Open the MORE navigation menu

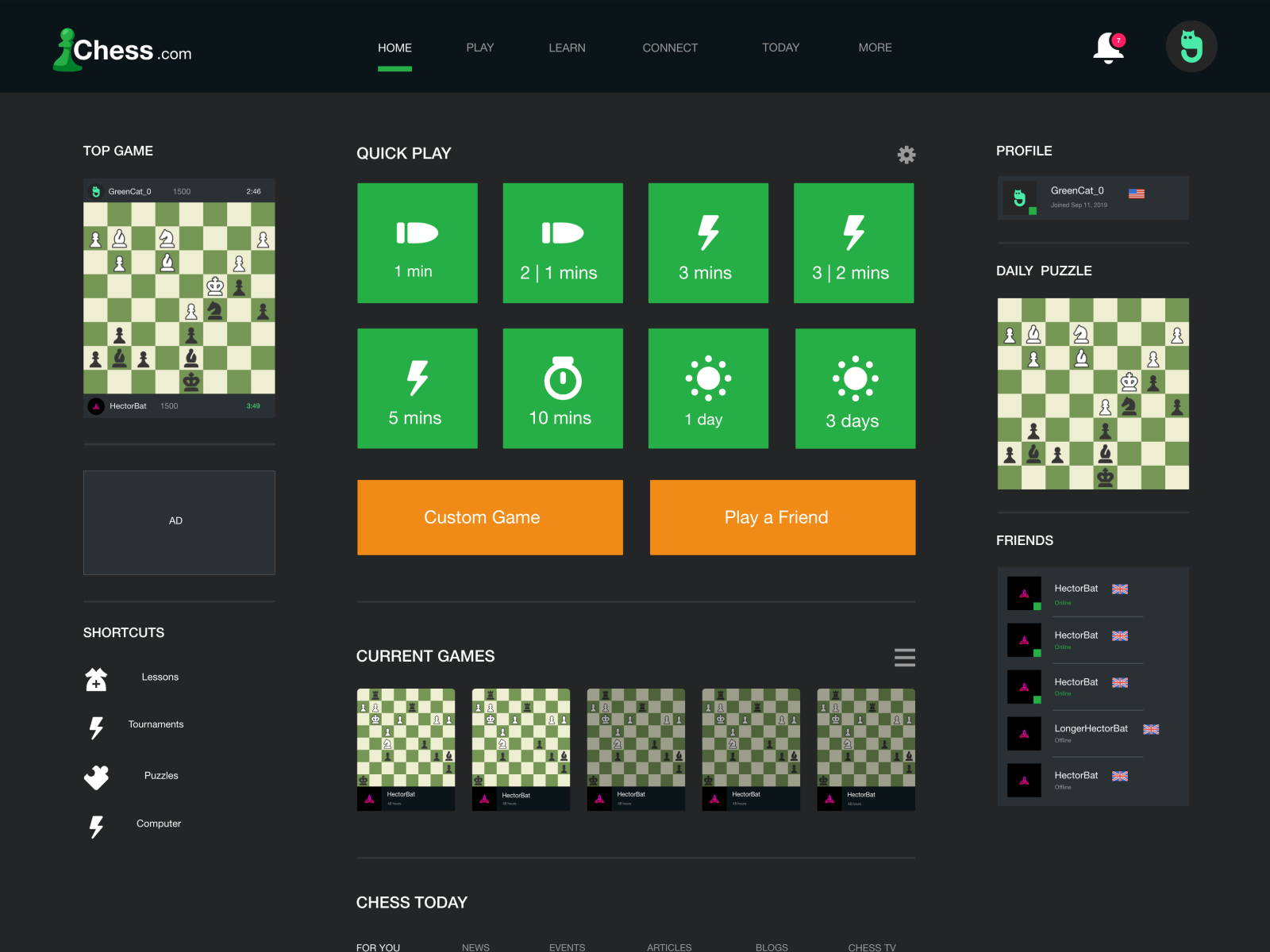(x=874, y=48)
